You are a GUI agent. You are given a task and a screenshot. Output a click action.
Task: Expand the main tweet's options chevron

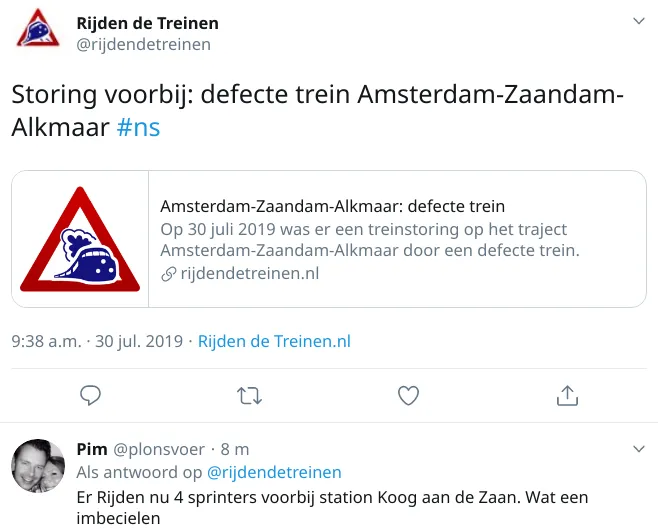(639, 21)
